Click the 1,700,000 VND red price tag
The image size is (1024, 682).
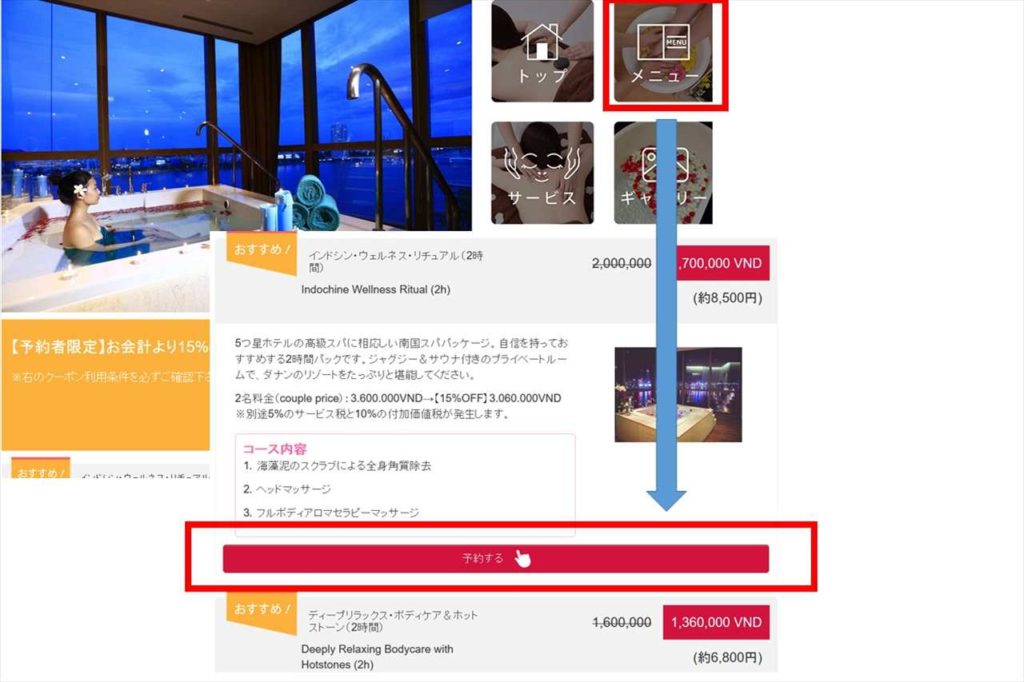pos(722,263)
